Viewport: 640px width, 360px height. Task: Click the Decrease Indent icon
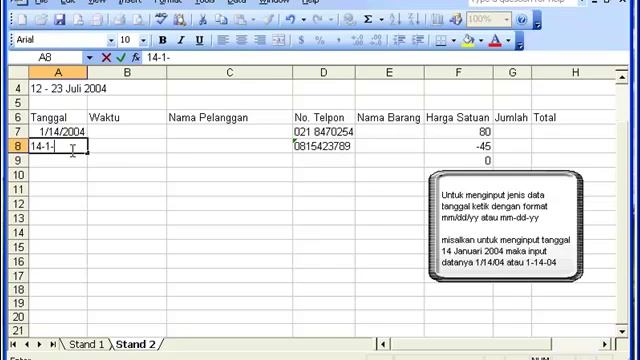point(399,40)
